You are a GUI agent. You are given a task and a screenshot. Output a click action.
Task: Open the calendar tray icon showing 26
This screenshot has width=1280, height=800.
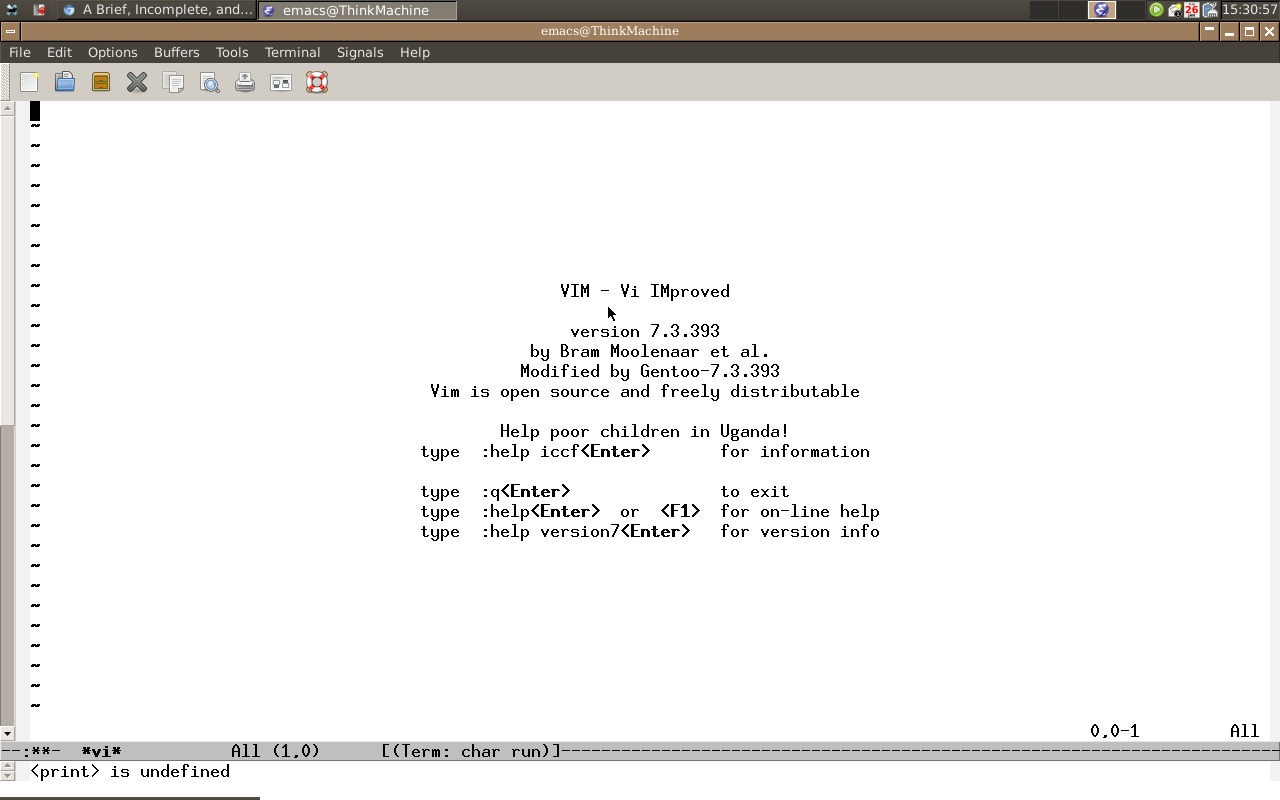click(x=1192, y=10)
